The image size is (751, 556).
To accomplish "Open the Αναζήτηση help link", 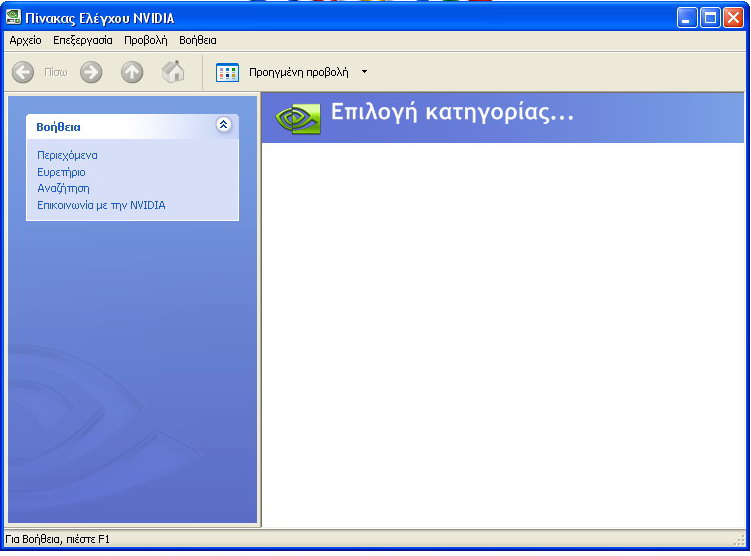I will 63,188.
